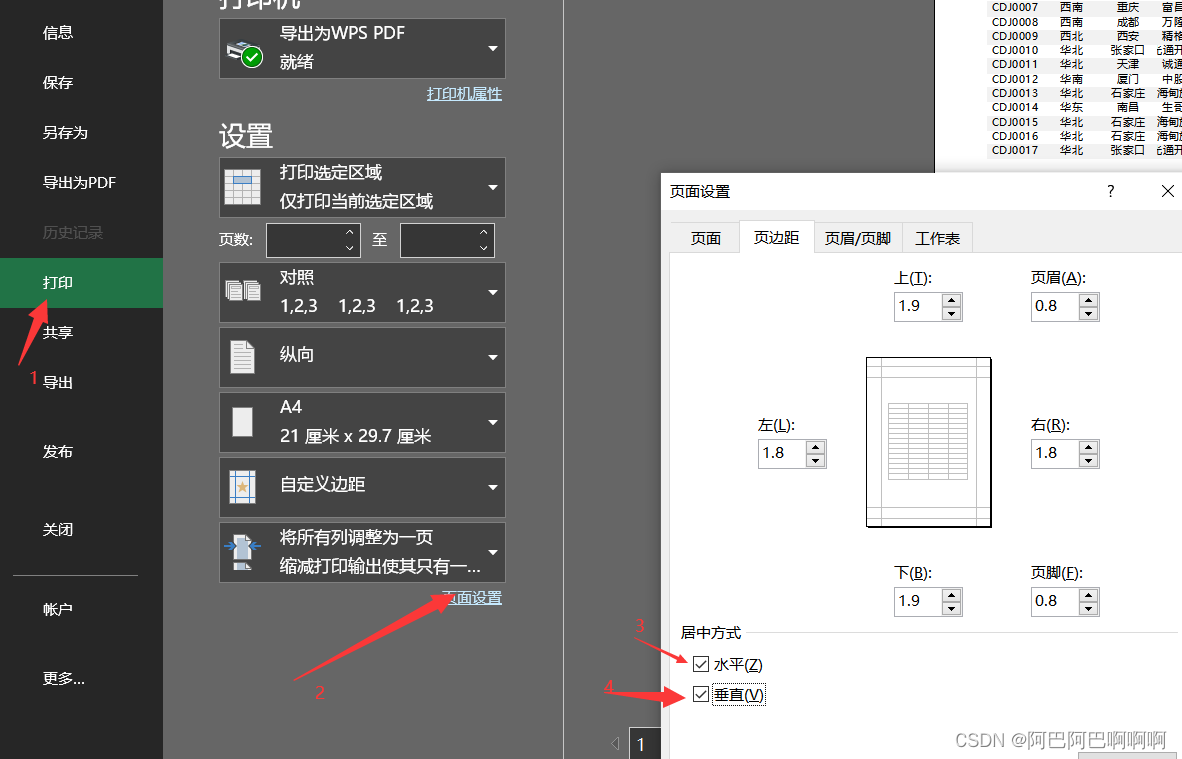The image size is (1182, 759).
Task: Click the Help question mark icon
Action: pos(1110,190)
